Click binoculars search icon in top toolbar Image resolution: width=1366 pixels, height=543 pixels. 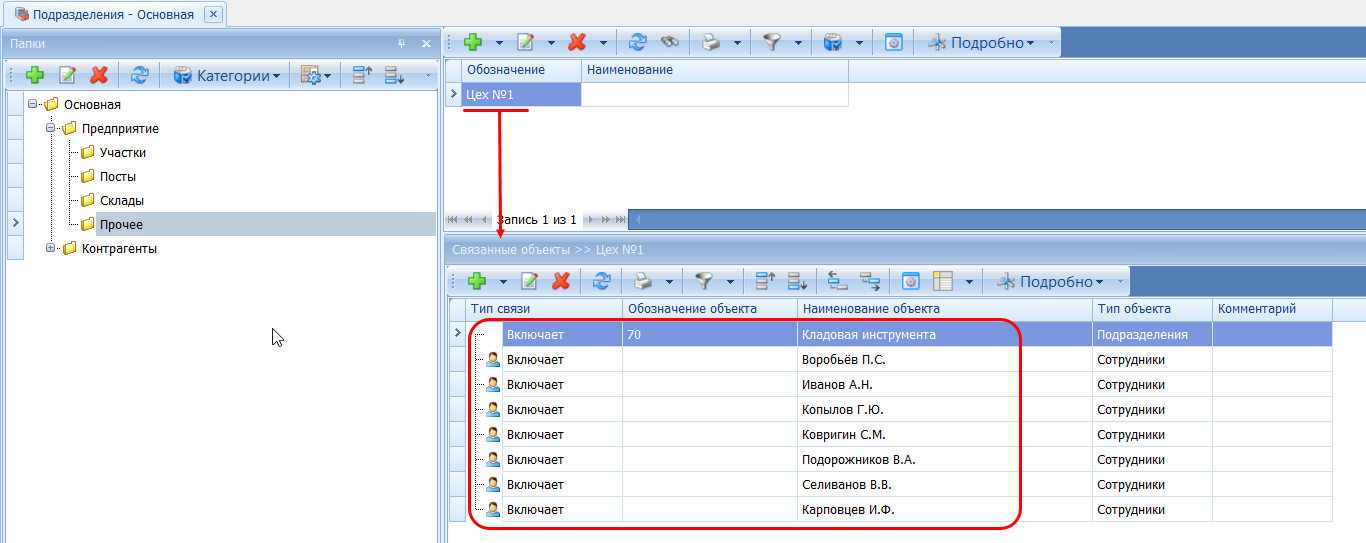pyautogui.click(x=669, y=42)
